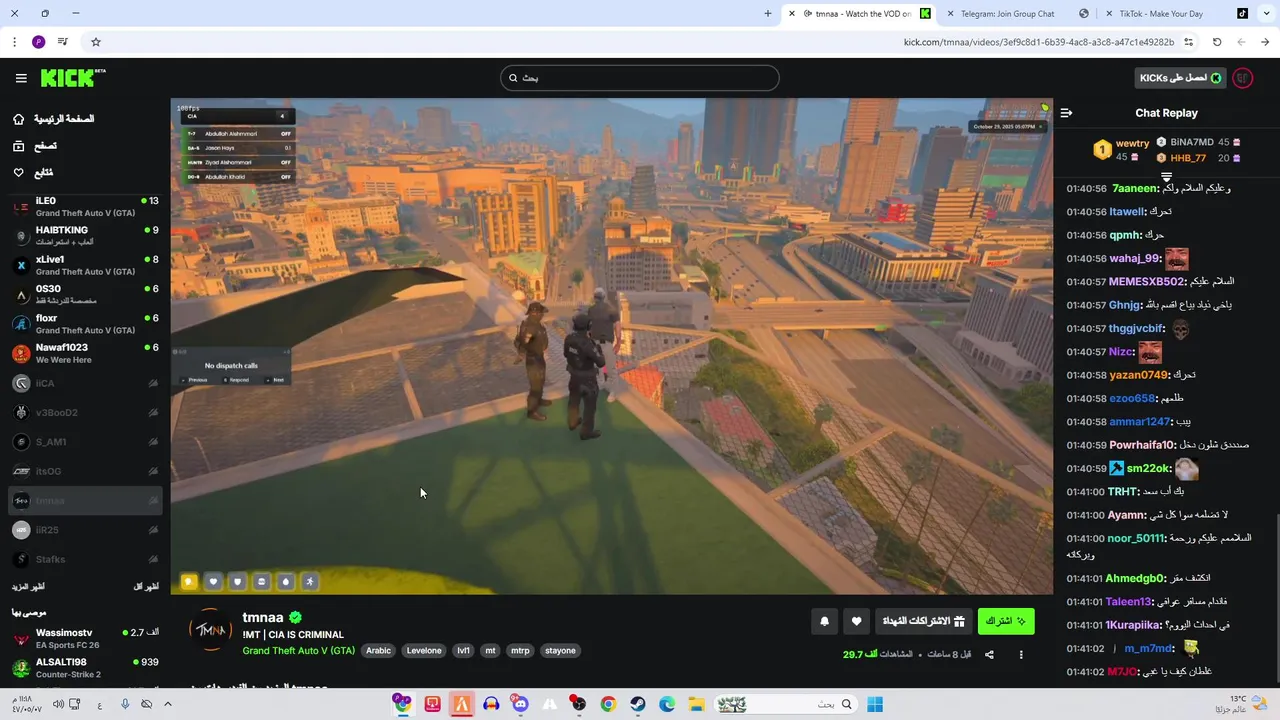Collapse the Chat Replay panel
Viewport: 1280px width, 720px height.
(x=1066, y=113)
